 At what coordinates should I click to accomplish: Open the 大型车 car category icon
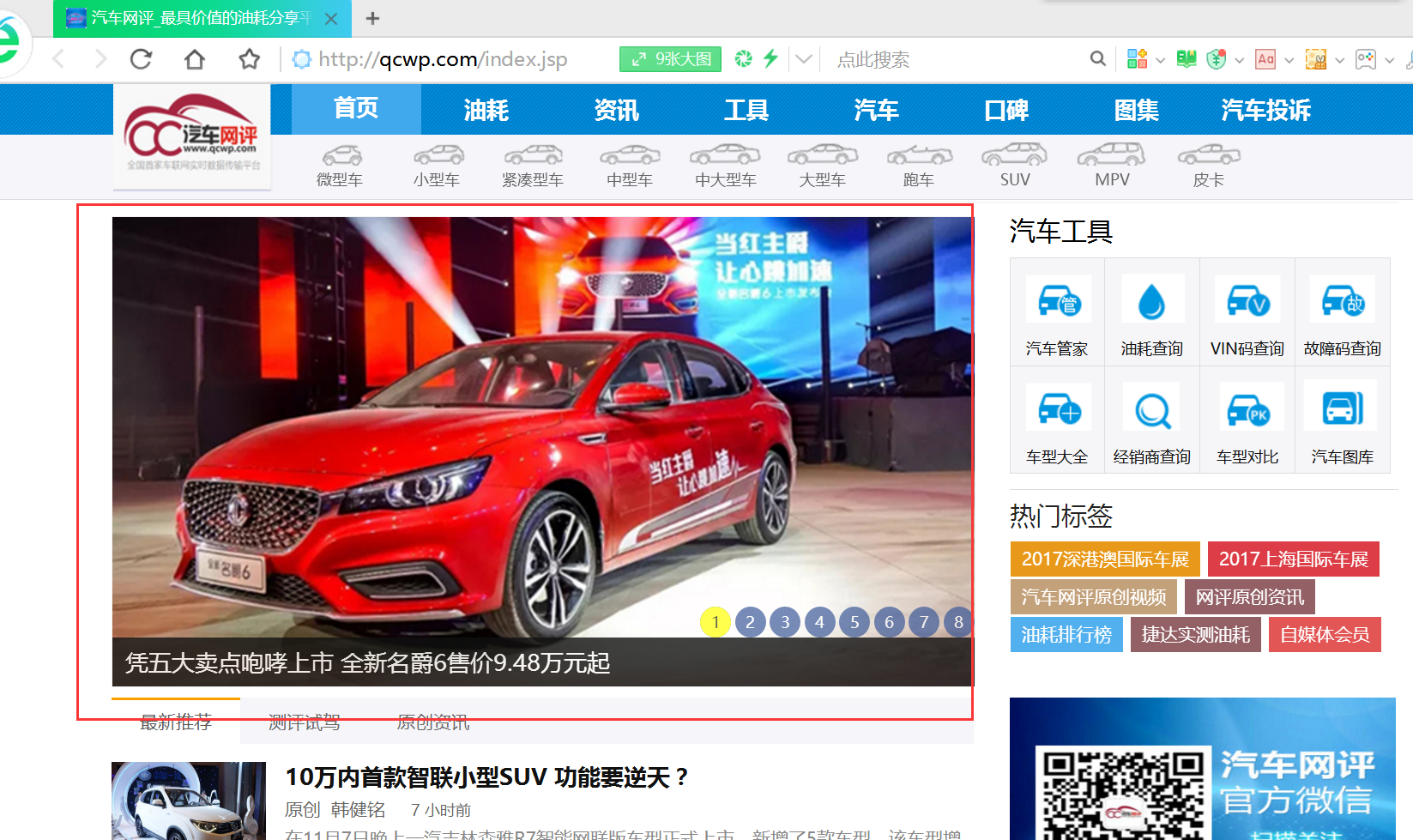pyautogui.click(x=823, y=155)
